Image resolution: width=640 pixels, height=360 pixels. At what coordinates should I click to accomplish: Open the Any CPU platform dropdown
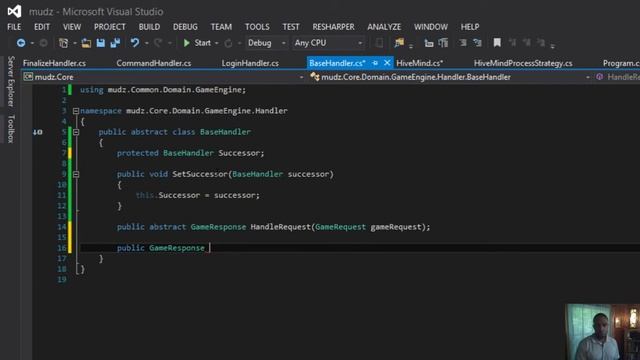tap(329, 43)
